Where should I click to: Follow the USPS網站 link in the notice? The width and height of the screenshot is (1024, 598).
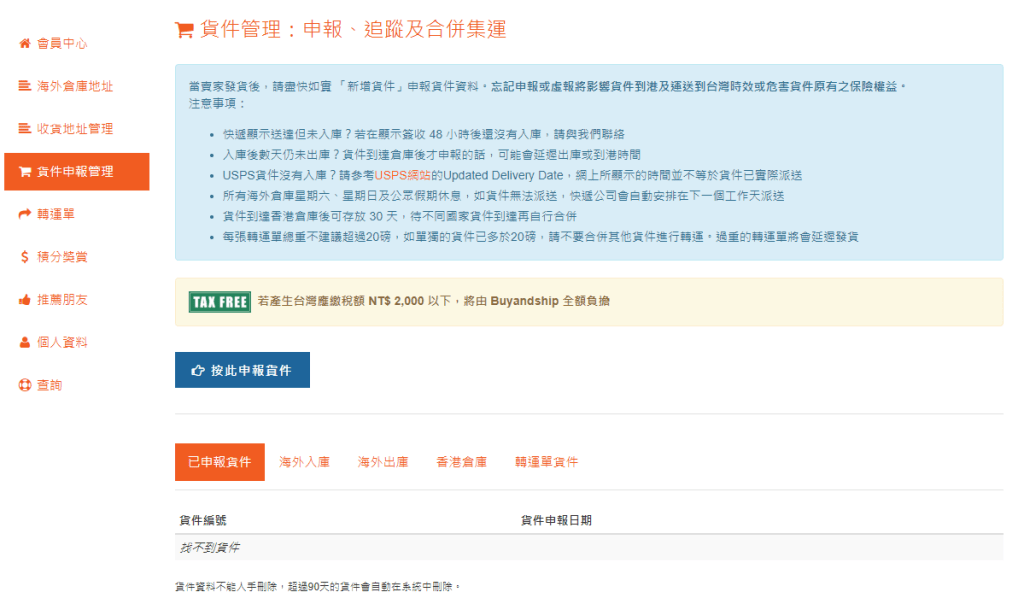click(x=402, y=175)
